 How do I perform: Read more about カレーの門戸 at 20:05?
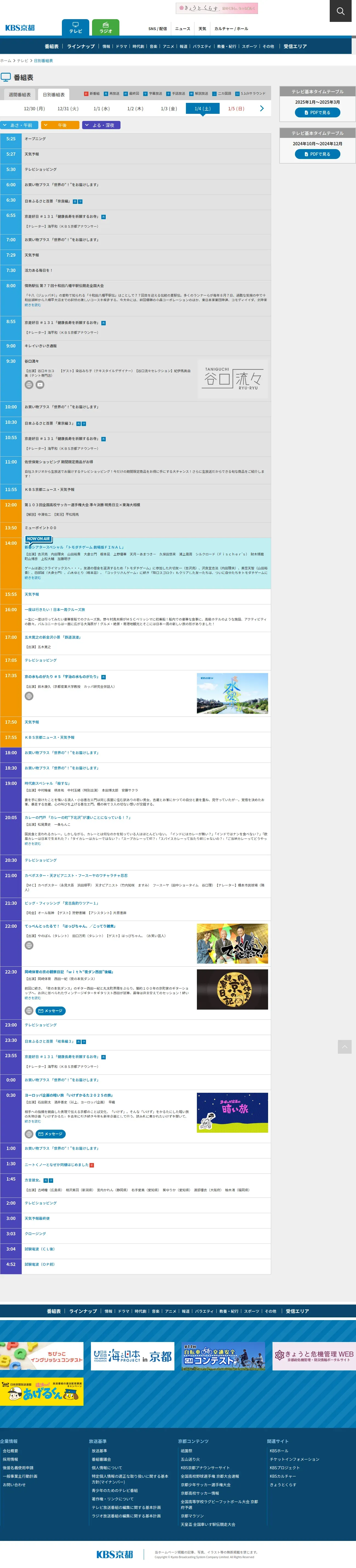[32, 844]
